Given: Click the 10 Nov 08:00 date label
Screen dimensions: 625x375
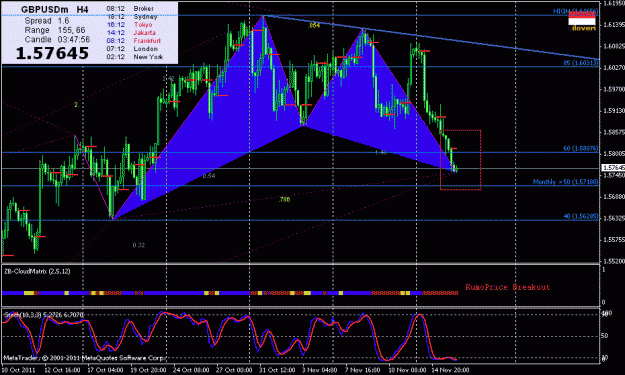Looking at the screenshot, I should (x=406, y=370).
